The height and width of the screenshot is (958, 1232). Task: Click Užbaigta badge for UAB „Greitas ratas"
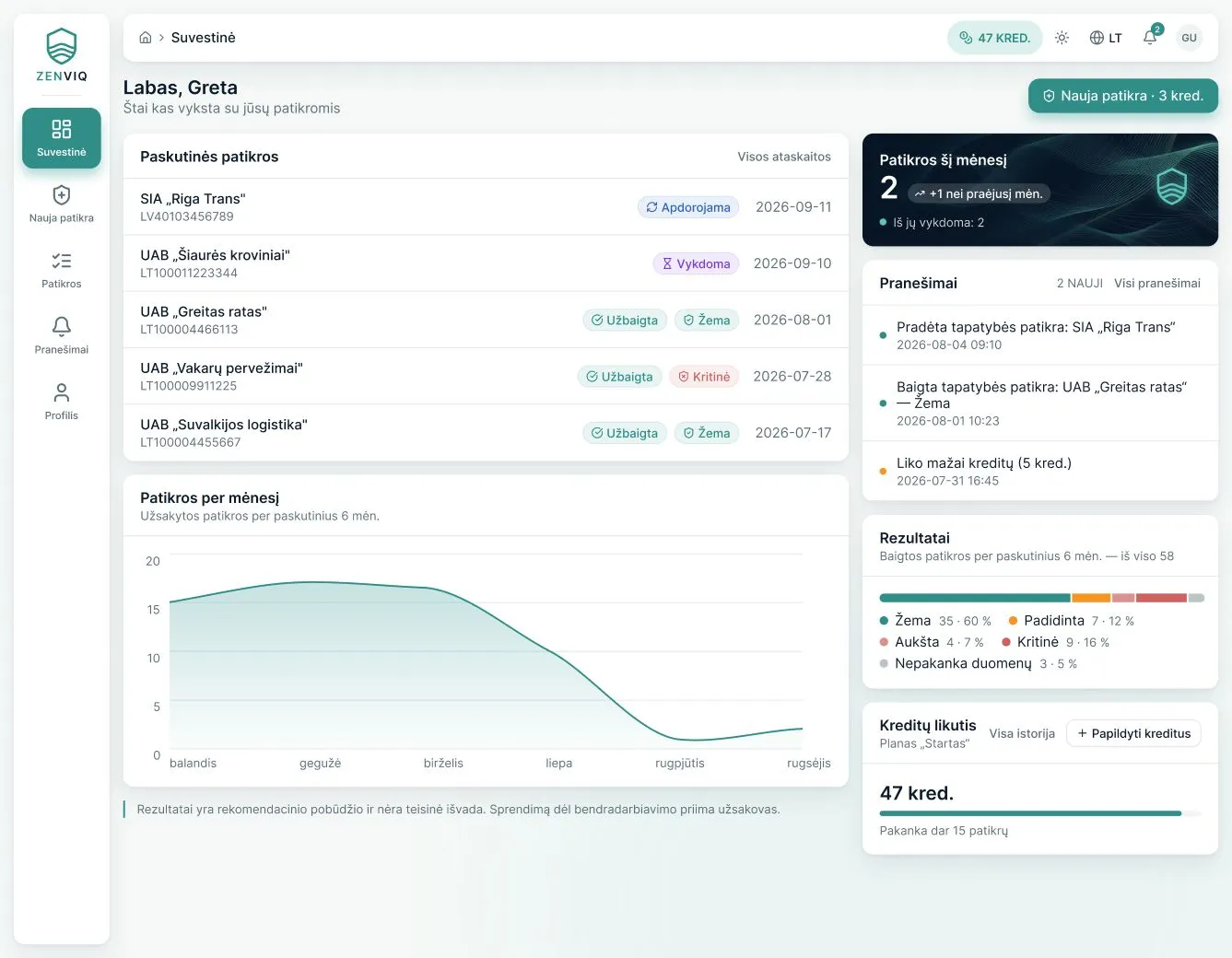click(x=625, y=320)
